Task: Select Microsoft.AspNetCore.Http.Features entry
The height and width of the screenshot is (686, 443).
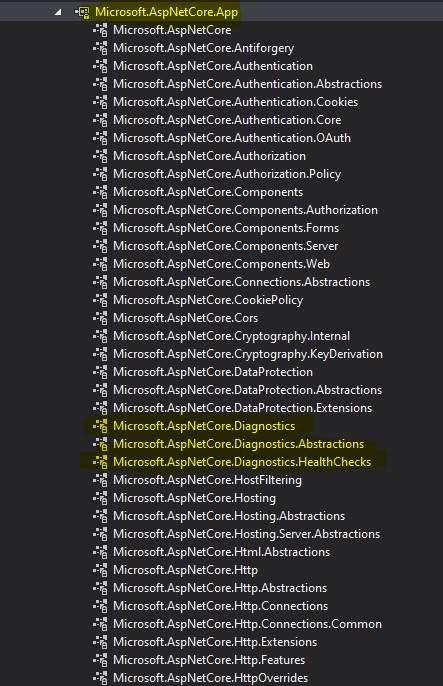Action: click(x=209, y=660)
